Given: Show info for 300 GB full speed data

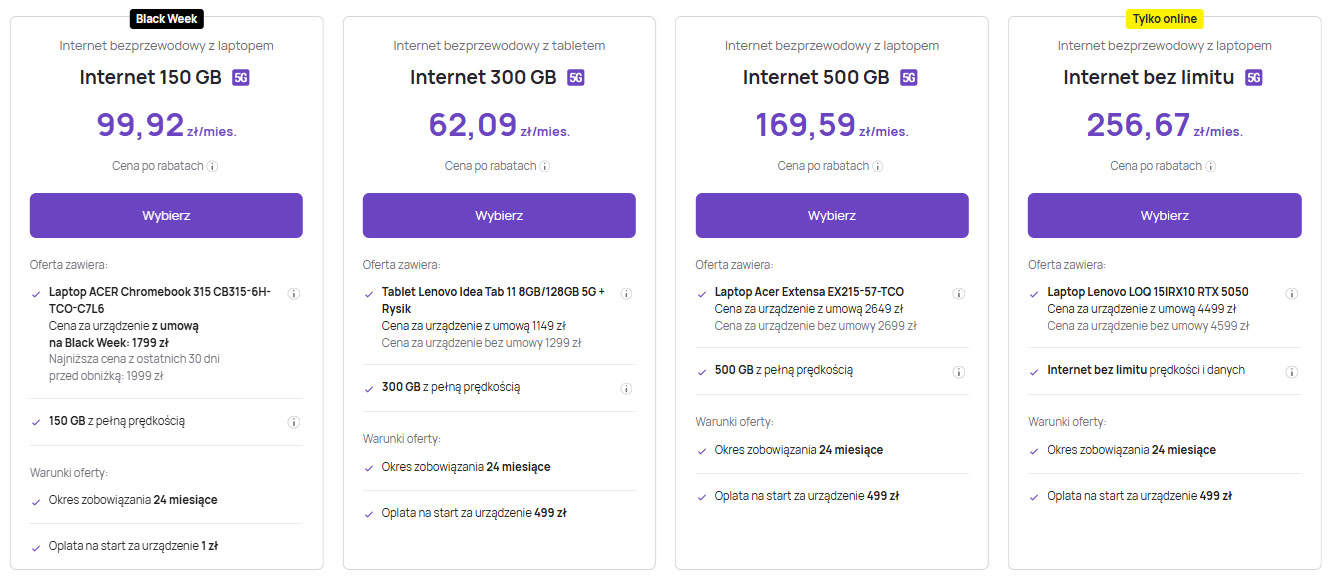Looking at the screenshot, I should pyautogui.click(x=626, y=388).
